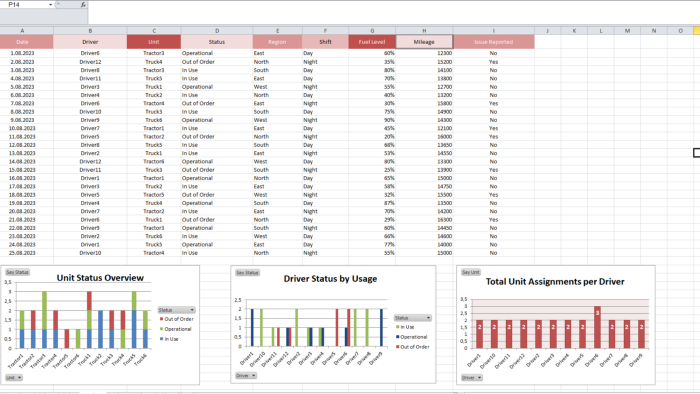Open the Name Box dropdown arrow

(50, 4)
